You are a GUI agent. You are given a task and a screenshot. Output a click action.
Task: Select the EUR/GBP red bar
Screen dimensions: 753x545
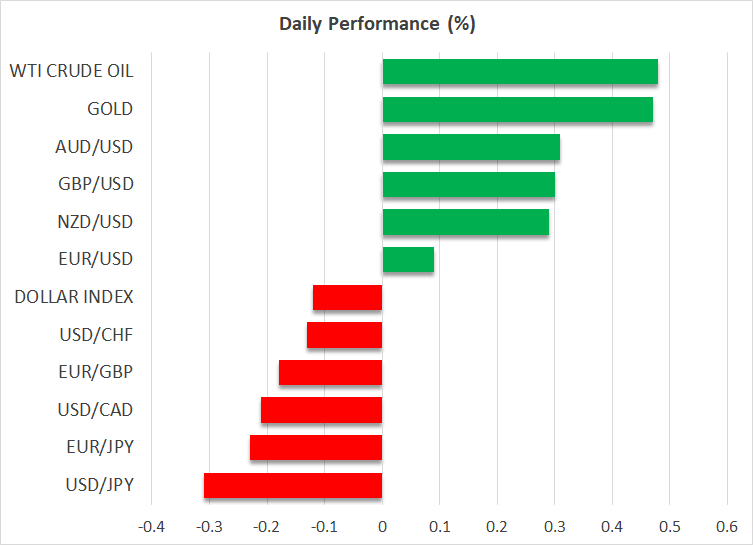coord(331,372)
